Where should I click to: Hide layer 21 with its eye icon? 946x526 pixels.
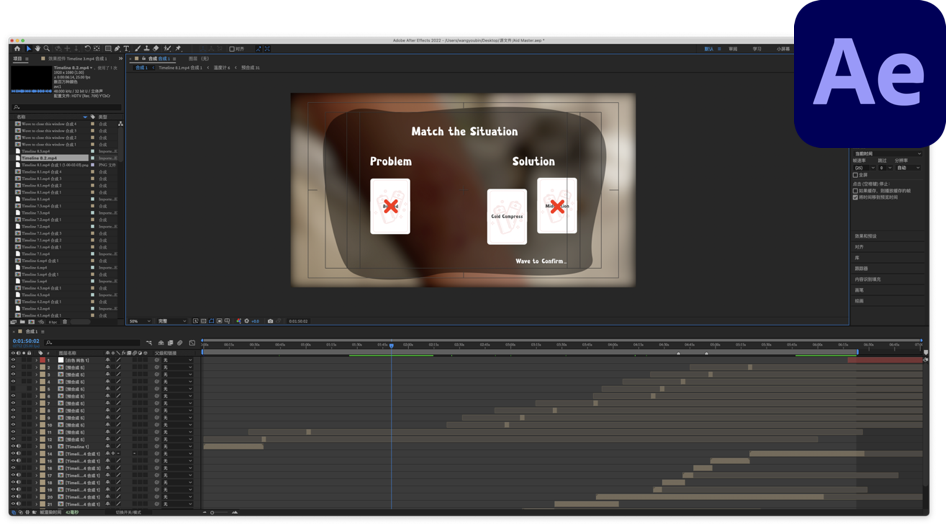(13, 504)
